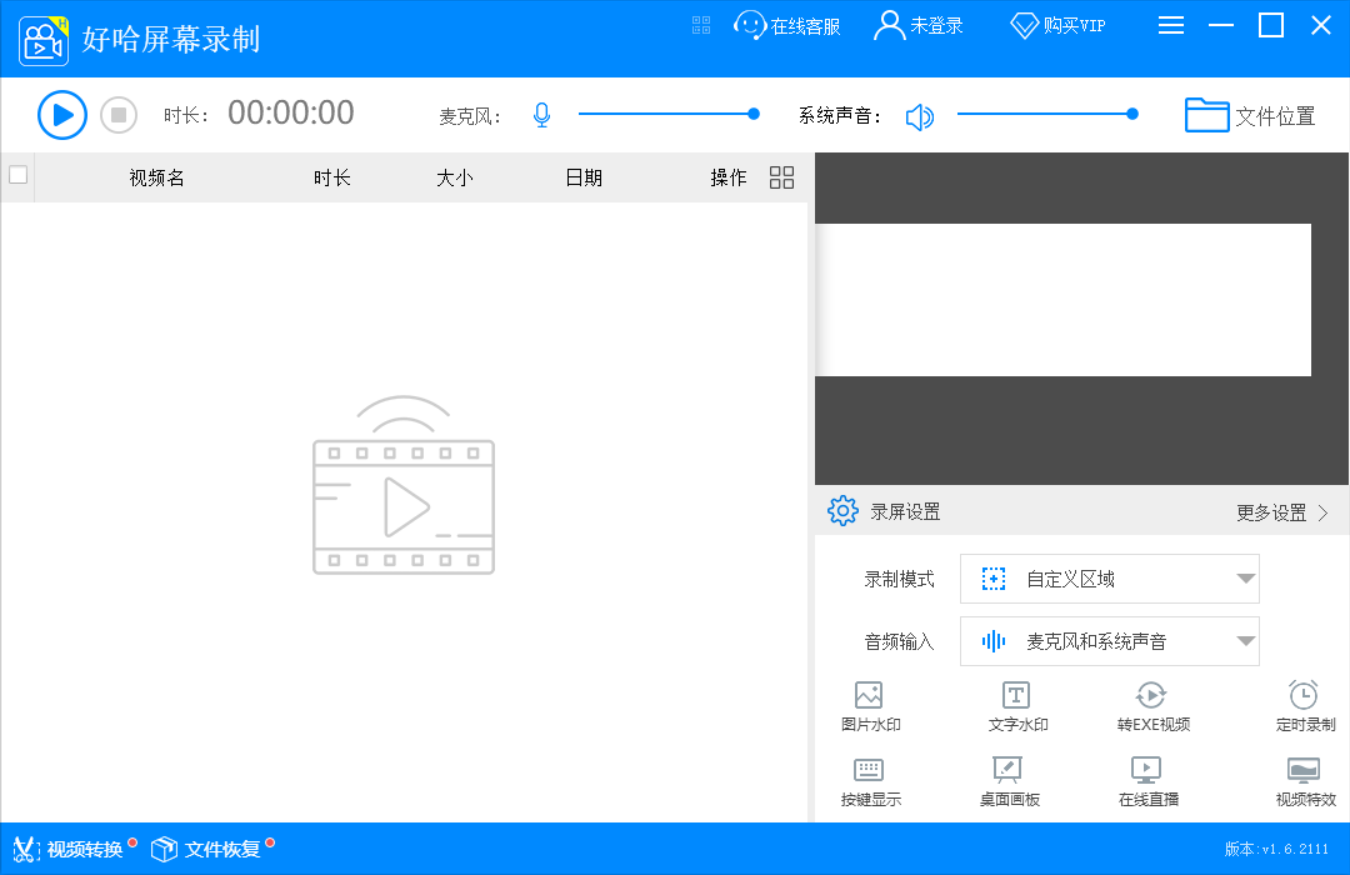Click the version v1.6.2111 label
The image size is (1350, 875).
click(x=1277, y=849)
